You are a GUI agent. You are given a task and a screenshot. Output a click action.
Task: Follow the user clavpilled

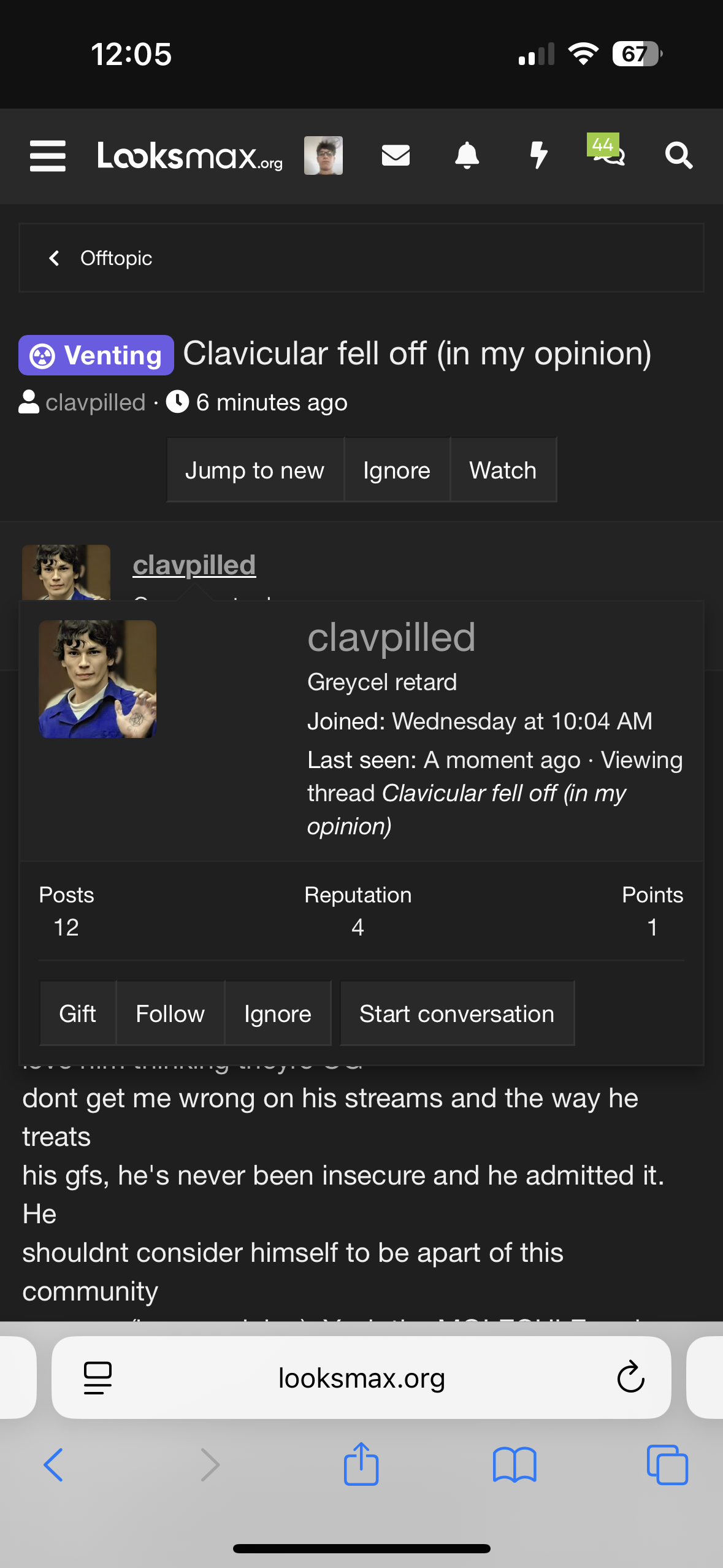pyautogui.click(x=170, y=1014)
